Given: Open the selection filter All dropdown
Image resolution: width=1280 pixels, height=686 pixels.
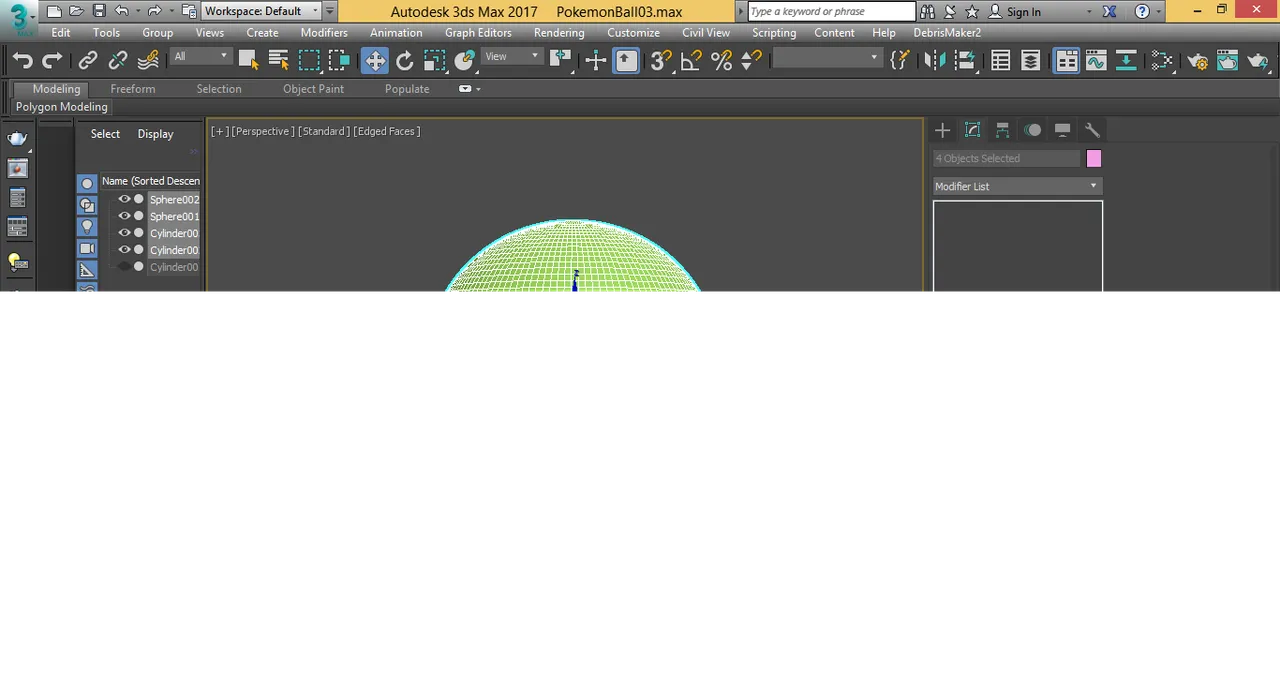Looking at the screenshot, I should (x=200, y=57).
